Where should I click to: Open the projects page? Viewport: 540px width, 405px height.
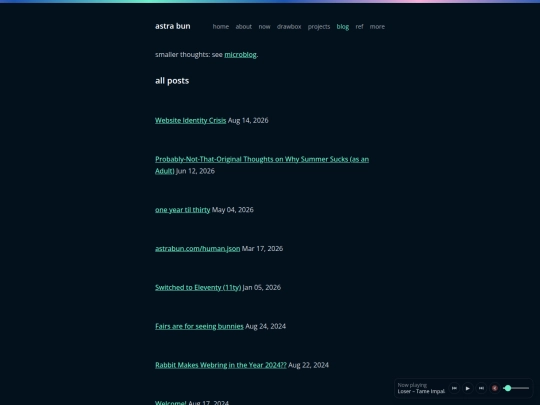tap(319, 27)
